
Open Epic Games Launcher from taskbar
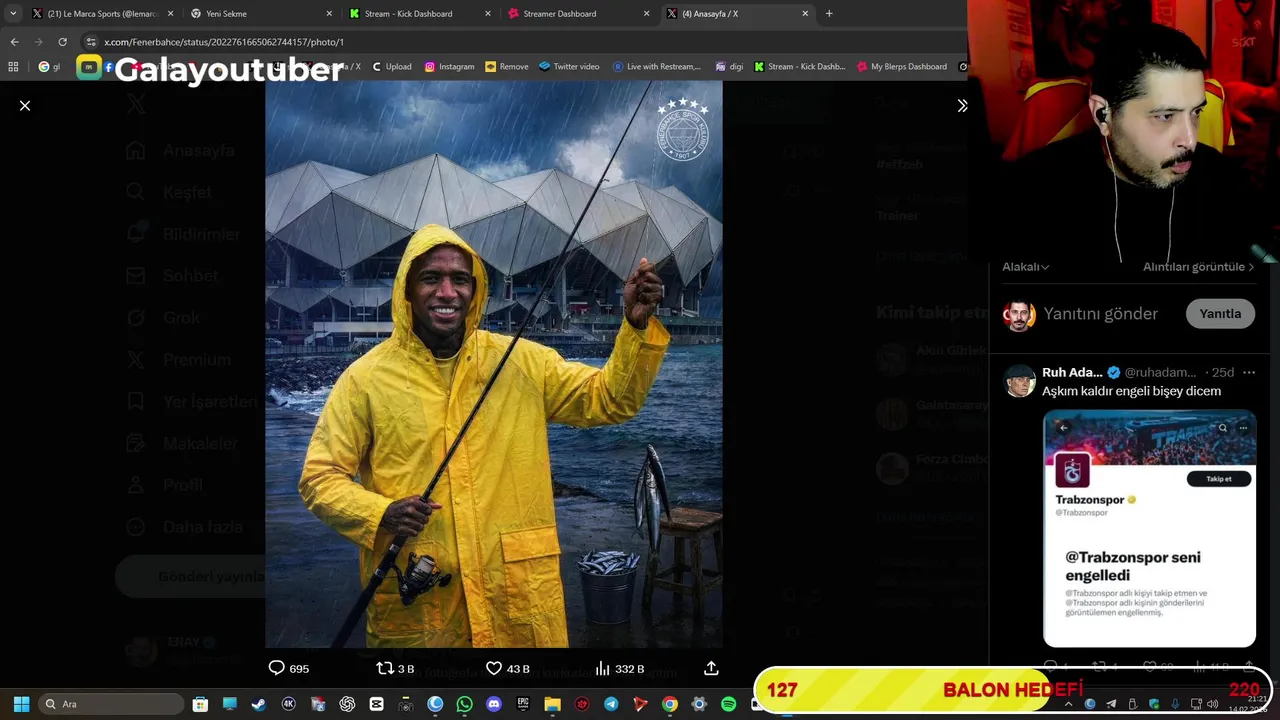coord(523,704)
